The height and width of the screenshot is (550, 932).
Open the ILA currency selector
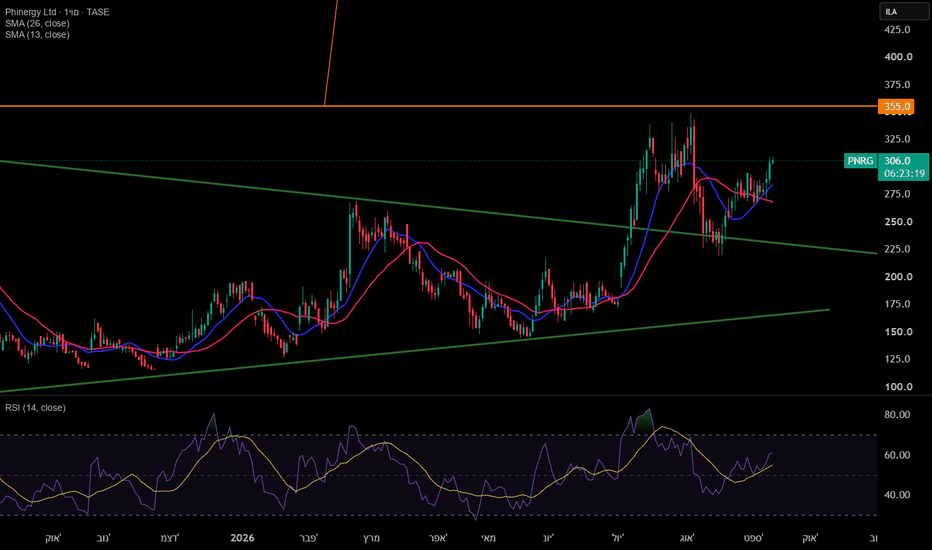click(903, 12)
